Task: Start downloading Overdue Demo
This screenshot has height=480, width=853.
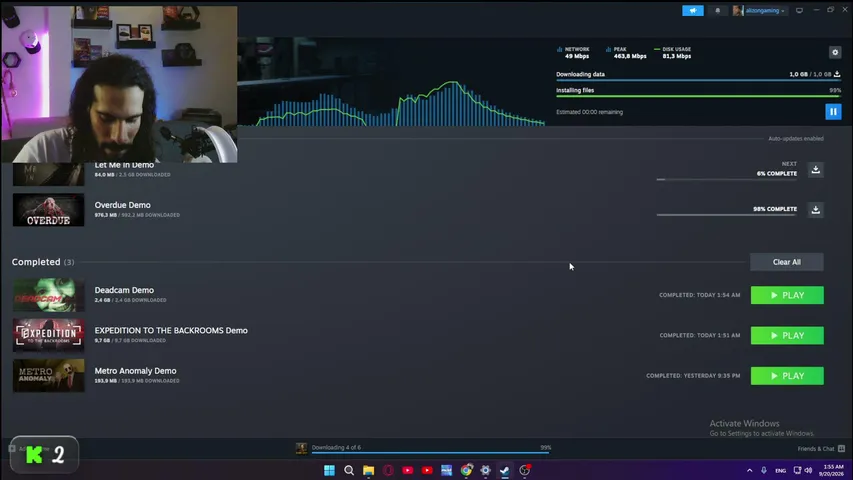Action: [x=815, y=210]
